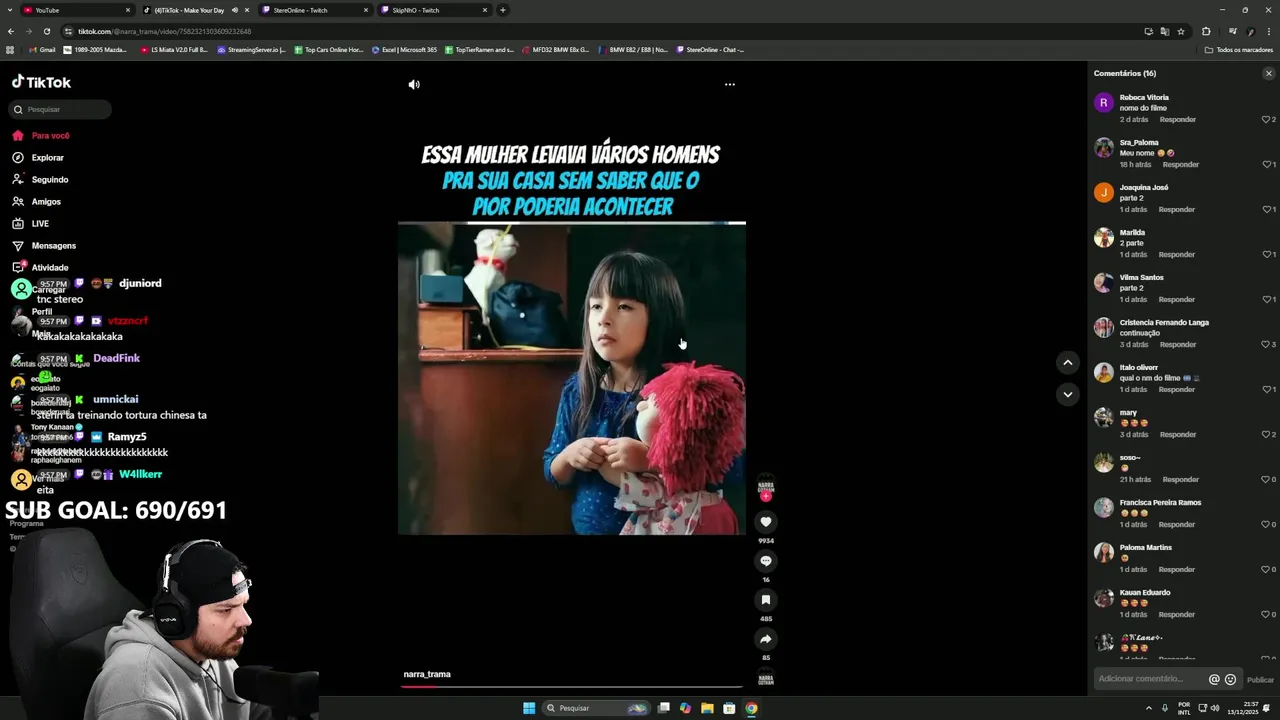Open narra_trama author name
The height and width of the screenshot is (720, 1280).
pyautogui.click(x=427, y=675)
